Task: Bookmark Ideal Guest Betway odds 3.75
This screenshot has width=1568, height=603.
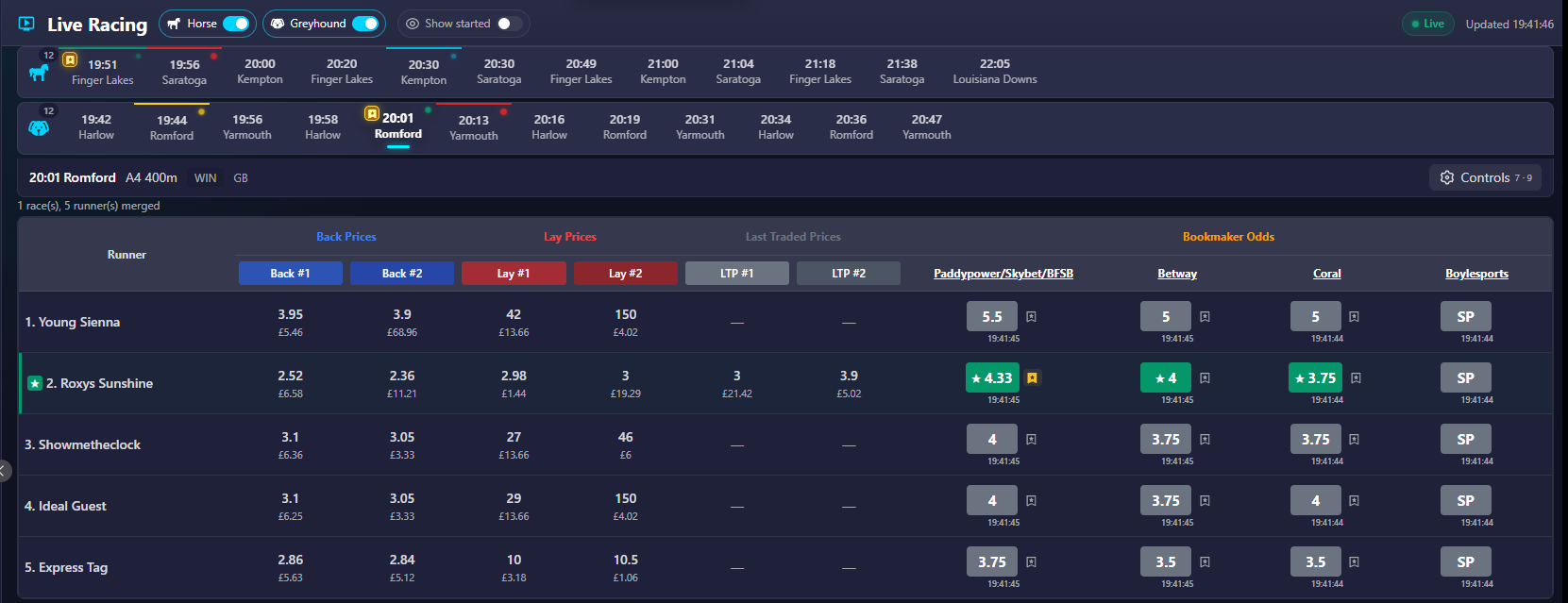Action: (x=1205, y=501)
